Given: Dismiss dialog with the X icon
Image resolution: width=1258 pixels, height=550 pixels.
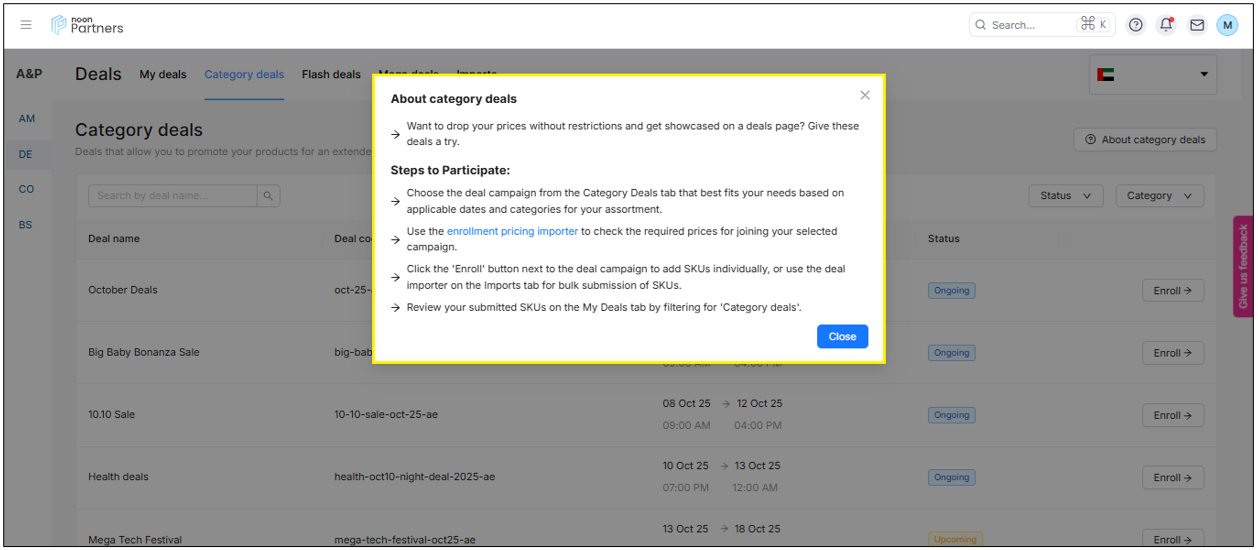Looking at the screenshot, I should coord(865,95).
